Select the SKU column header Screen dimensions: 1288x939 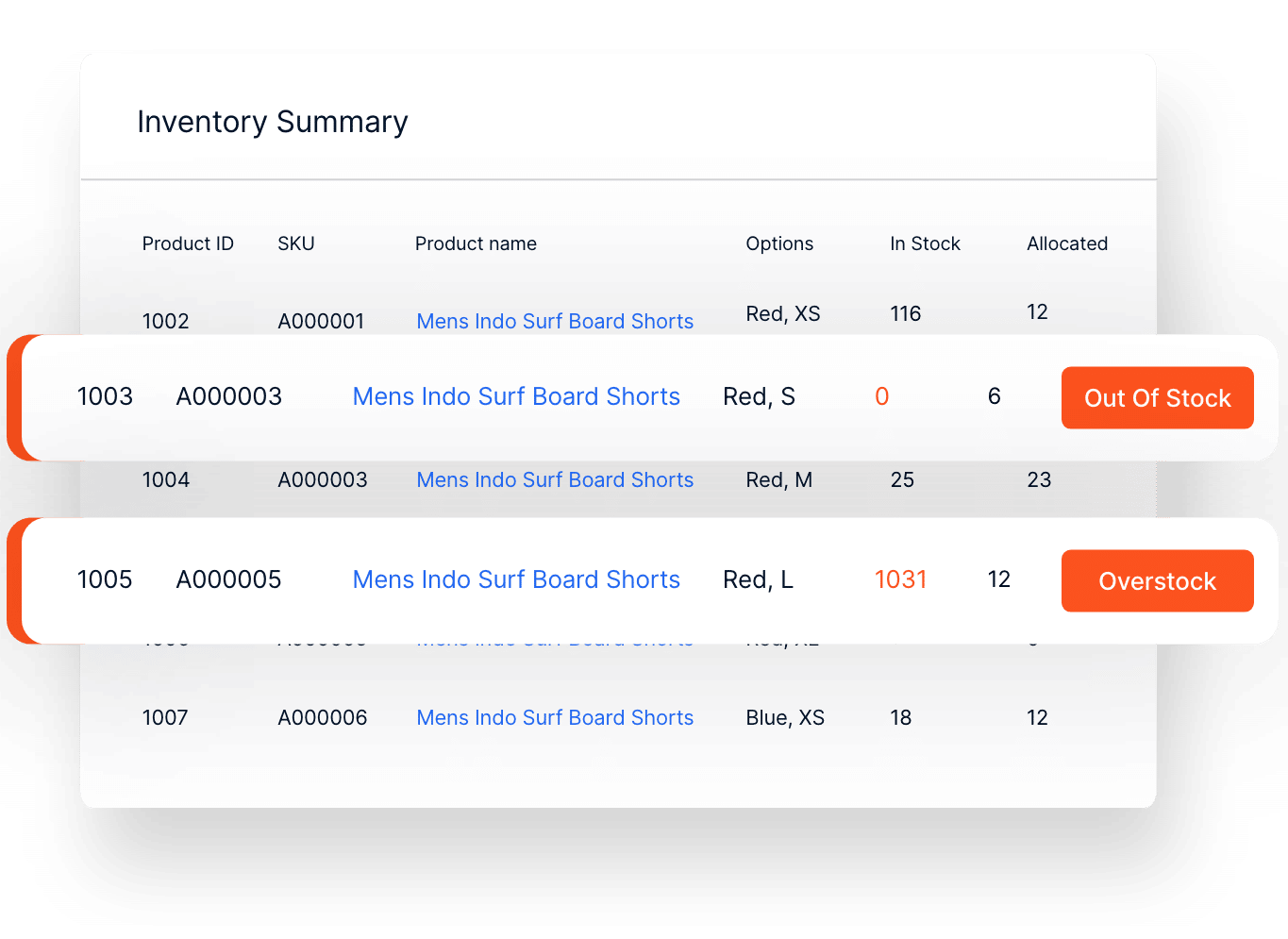coord(296,243)
